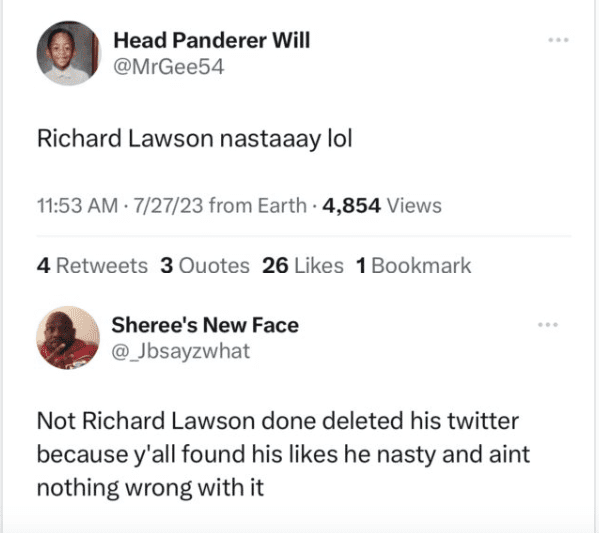
Task: View the 26 Likes list
Action: click(303, 266)
